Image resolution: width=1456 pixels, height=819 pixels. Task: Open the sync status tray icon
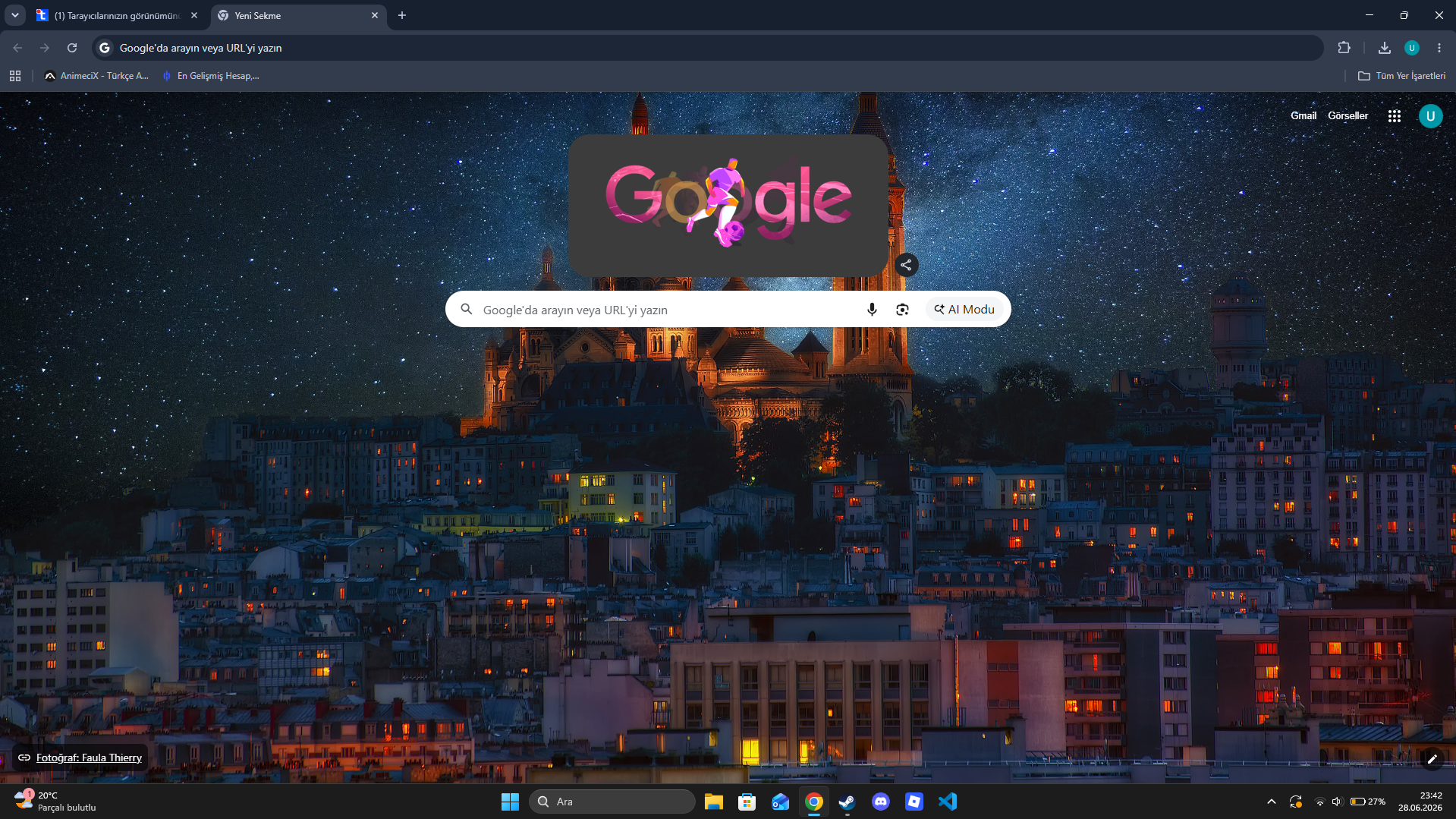(x=1295, y=802)
